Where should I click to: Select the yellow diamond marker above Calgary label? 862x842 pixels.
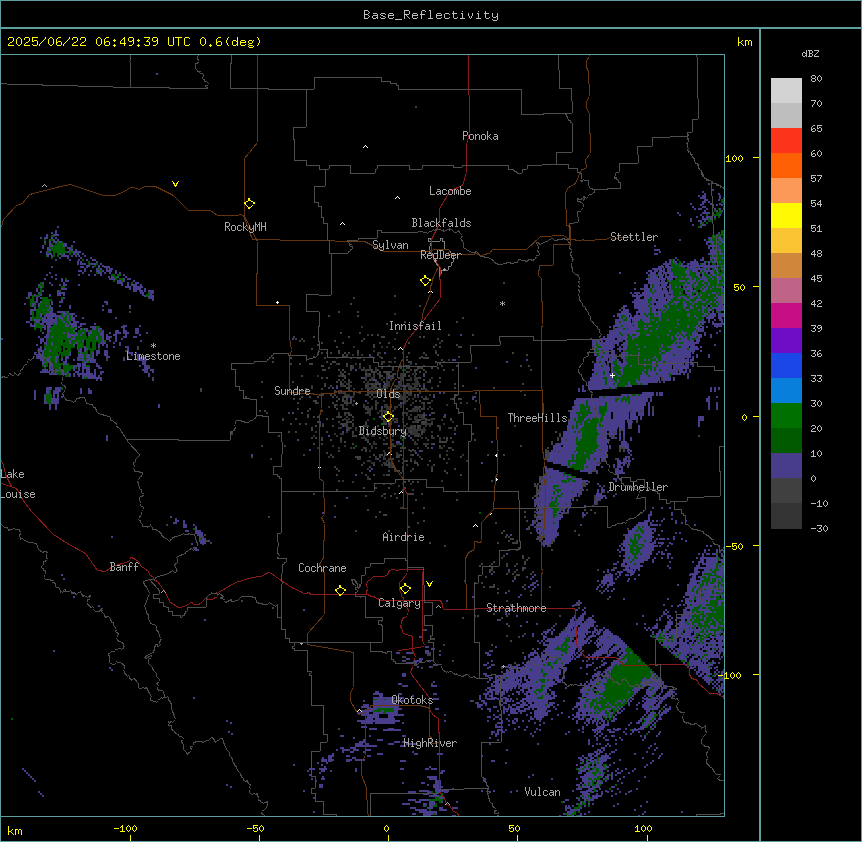point(405,589)
